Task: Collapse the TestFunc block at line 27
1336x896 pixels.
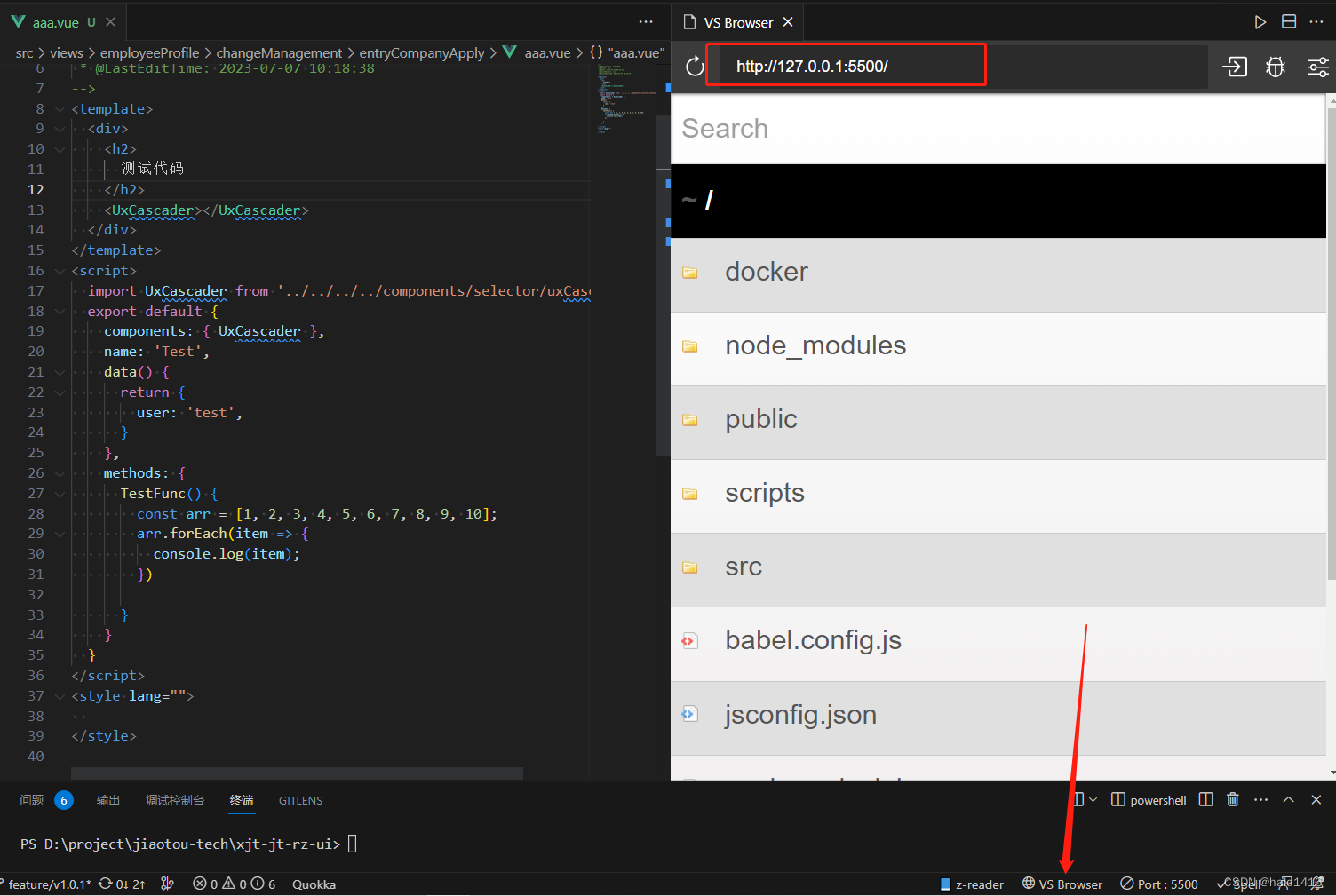Action: (x=60, y=494)
